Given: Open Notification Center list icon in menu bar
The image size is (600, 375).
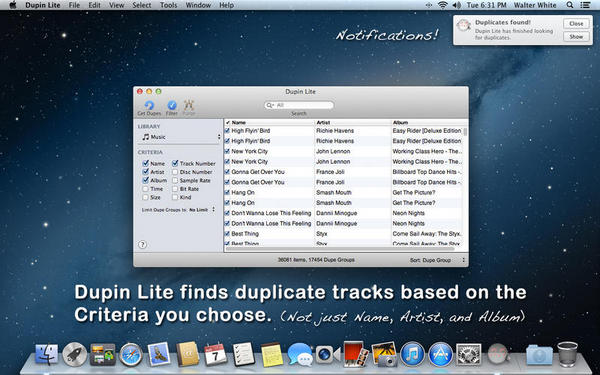Looking at the screenshot, I should coord(585,5).
